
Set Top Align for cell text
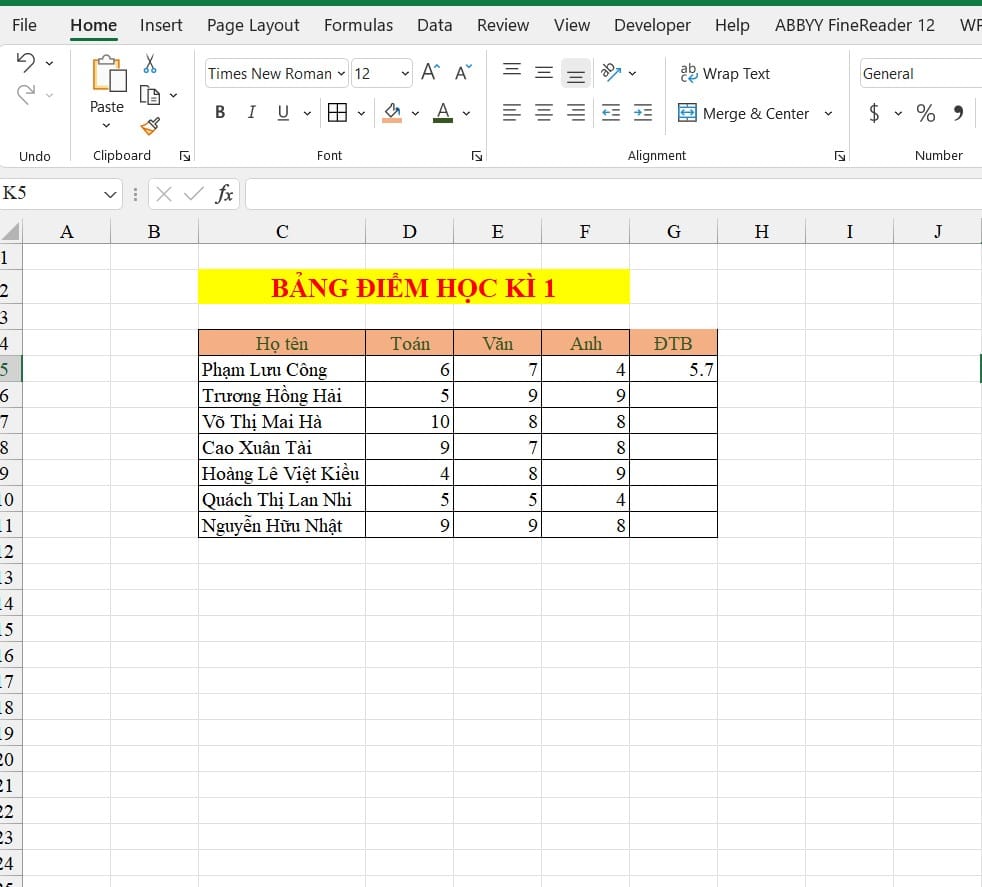coord(512,69)
